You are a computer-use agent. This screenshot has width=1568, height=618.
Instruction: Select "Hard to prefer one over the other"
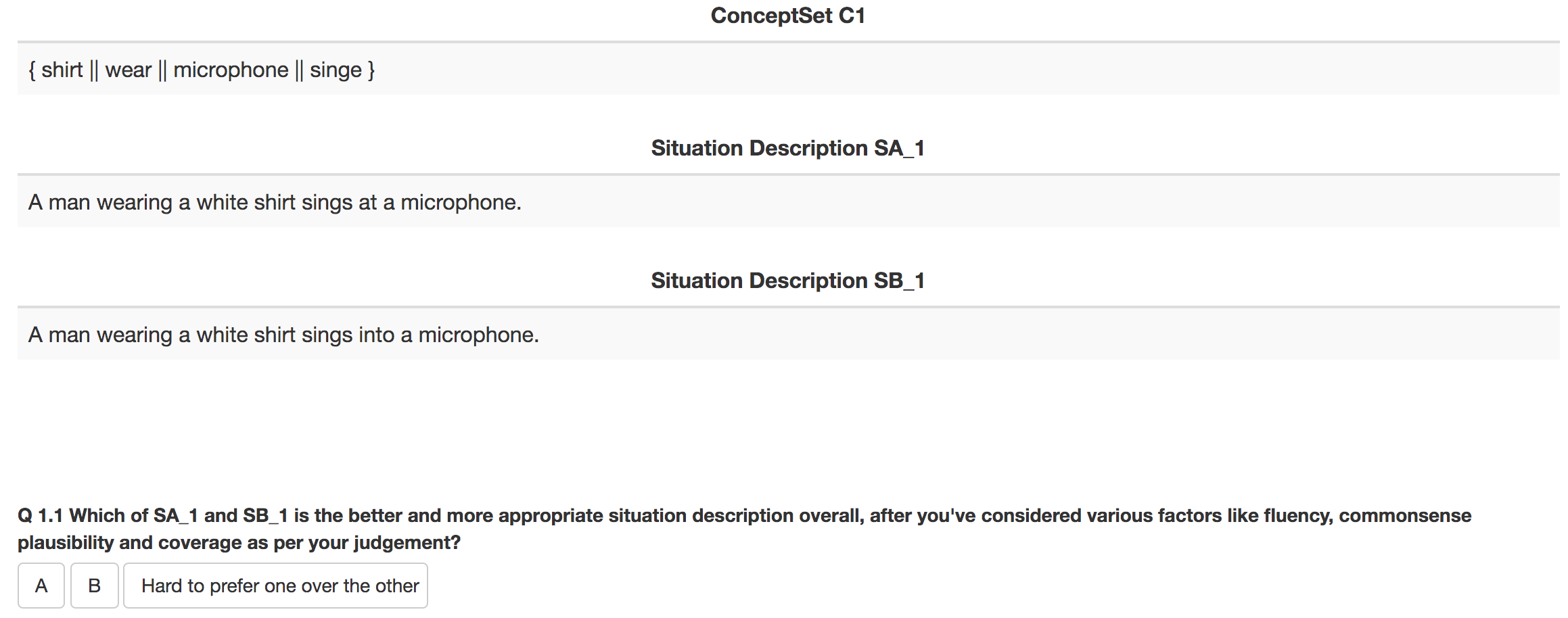276,586
